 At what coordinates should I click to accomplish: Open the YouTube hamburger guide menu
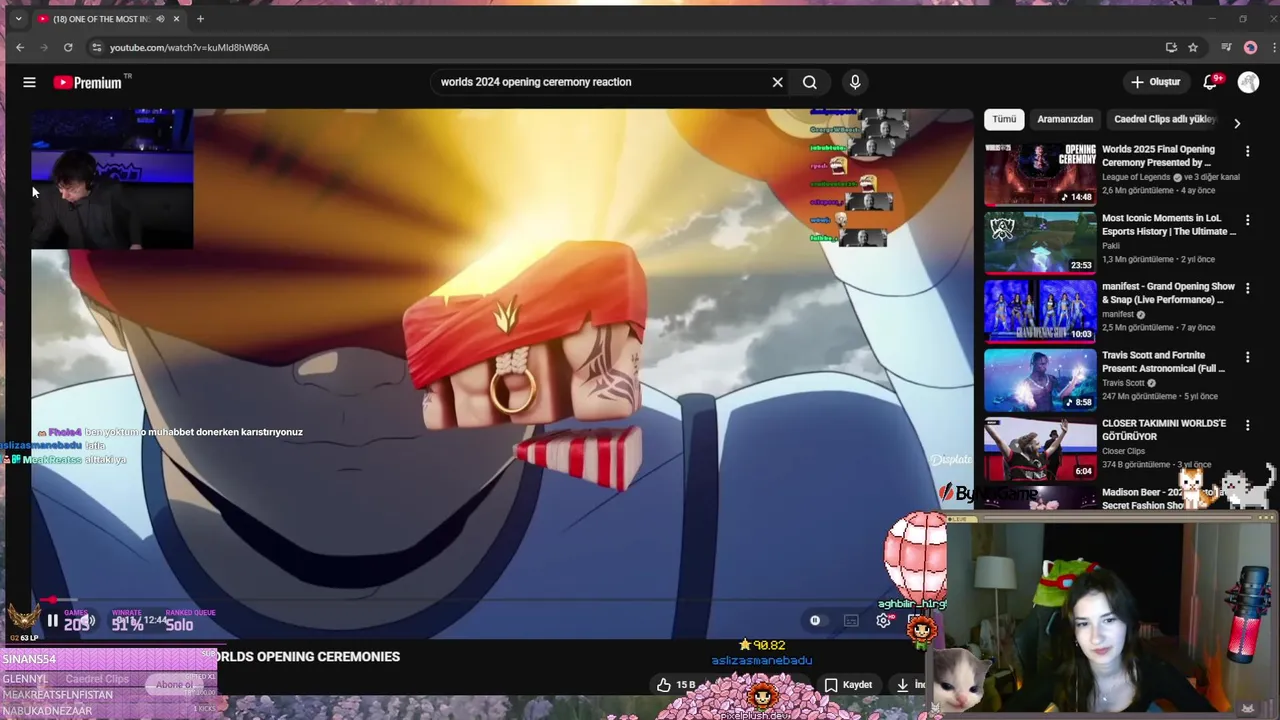[29, 82]
